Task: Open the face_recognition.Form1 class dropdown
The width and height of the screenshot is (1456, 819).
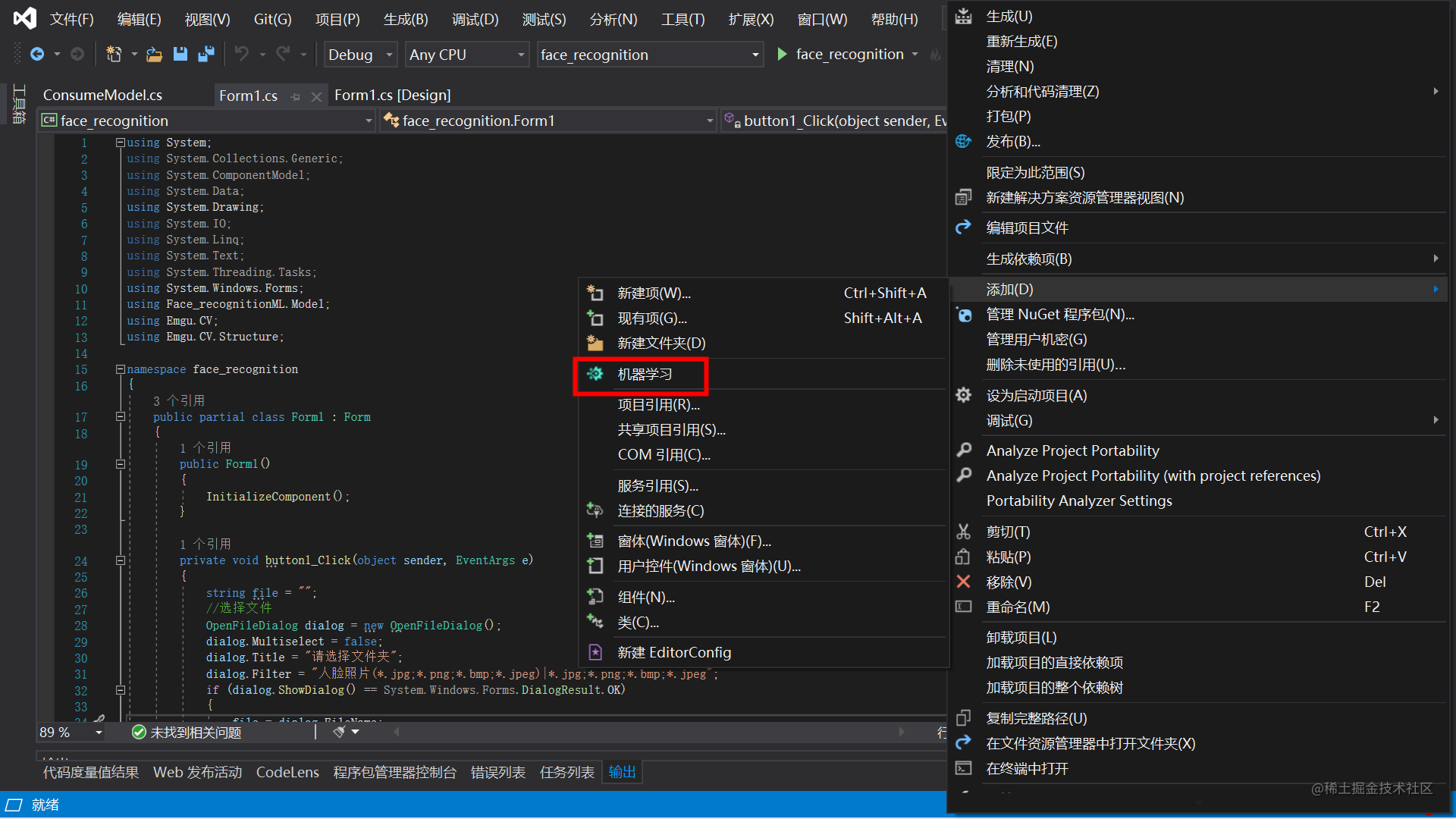Action: coord(549,121)
